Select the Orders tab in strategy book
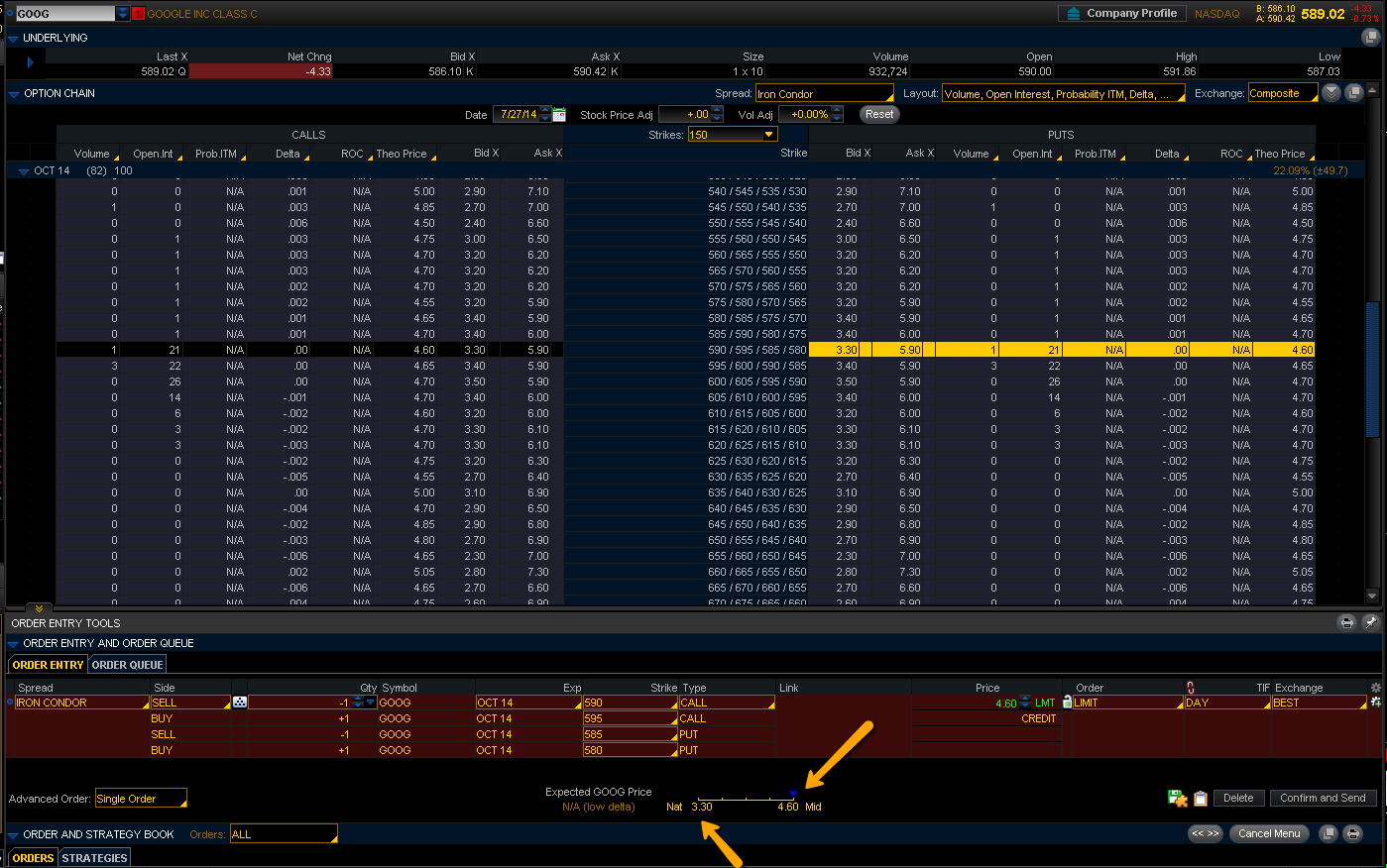Viewport: 1387px width, 868px height. (33, 858)
